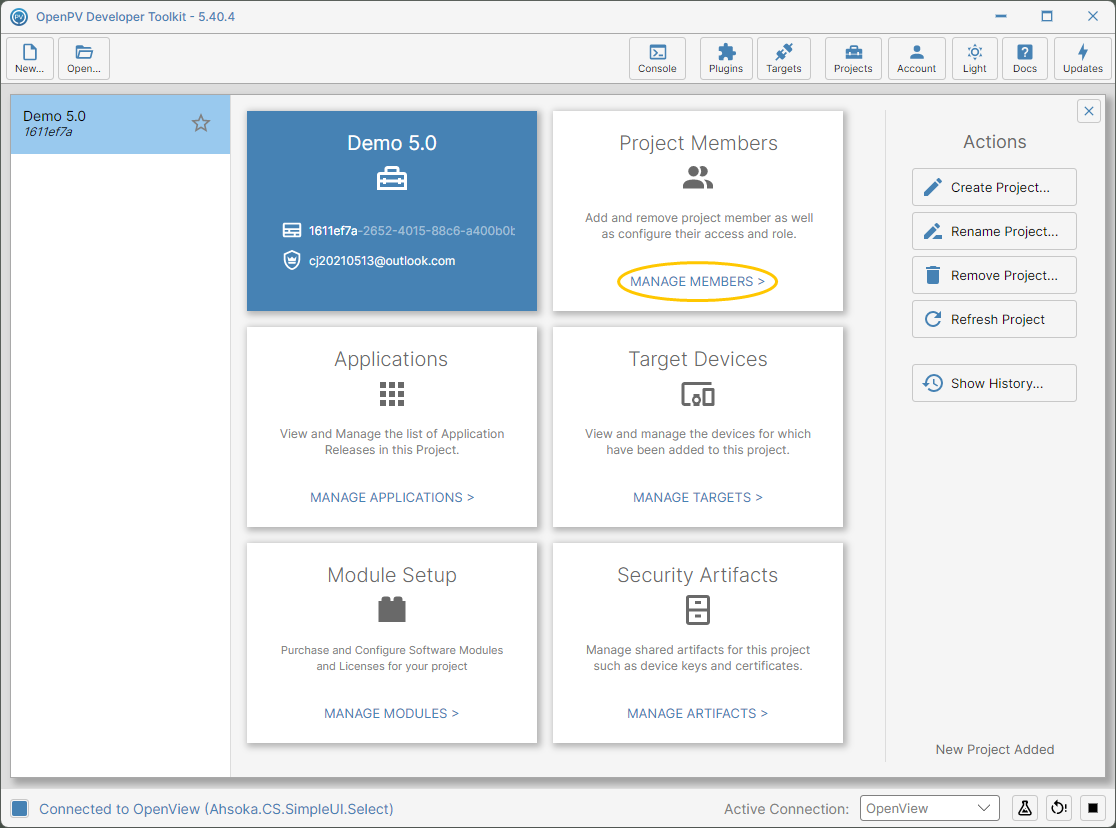This screenshot has width=1116, height=828.
Task: Select Demo 5.0 project in sidebar
Action: click(120, 124)
